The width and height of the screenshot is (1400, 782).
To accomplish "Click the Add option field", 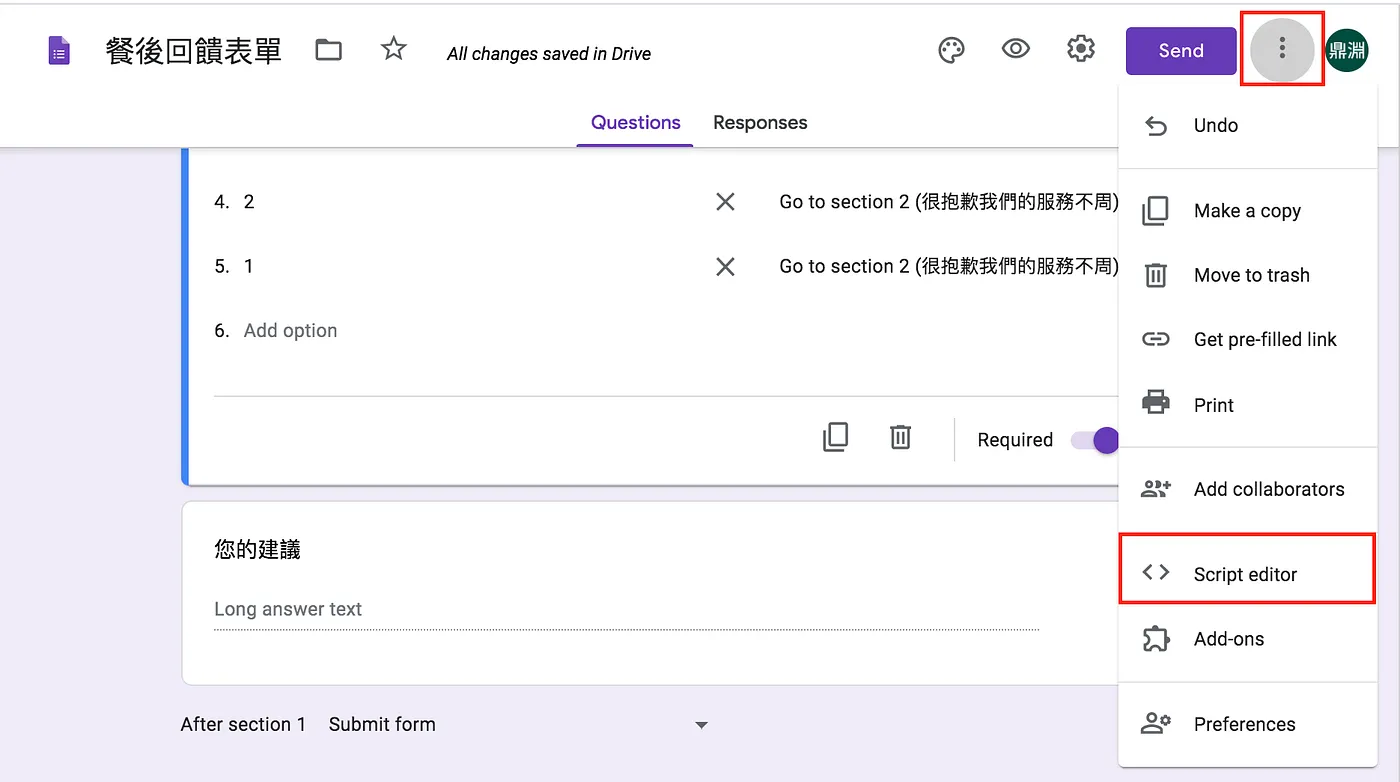I will click(x=290, y=331).
